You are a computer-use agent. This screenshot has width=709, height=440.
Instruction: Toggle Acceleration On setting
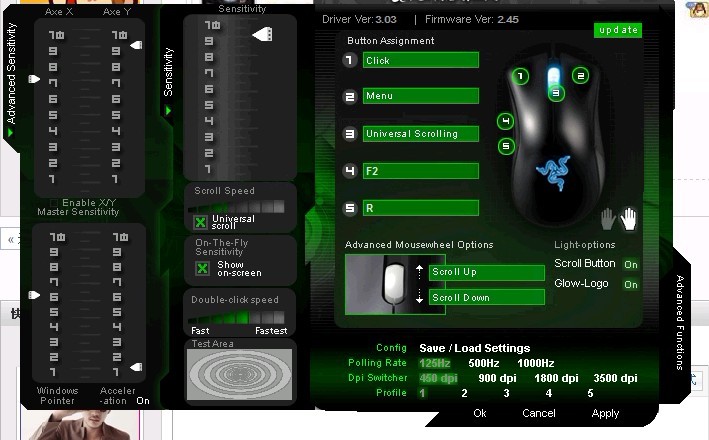(x=143, y=401)
